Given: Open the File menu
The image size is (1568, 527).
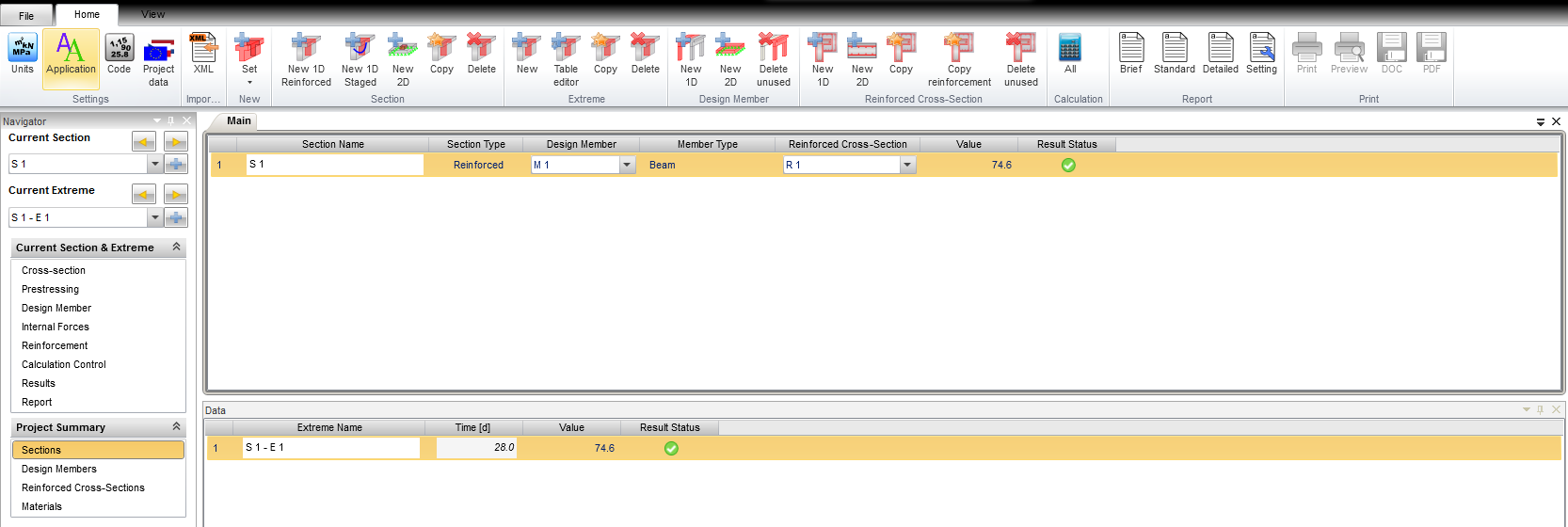Looking at the screenshot, I should point(26,15).
